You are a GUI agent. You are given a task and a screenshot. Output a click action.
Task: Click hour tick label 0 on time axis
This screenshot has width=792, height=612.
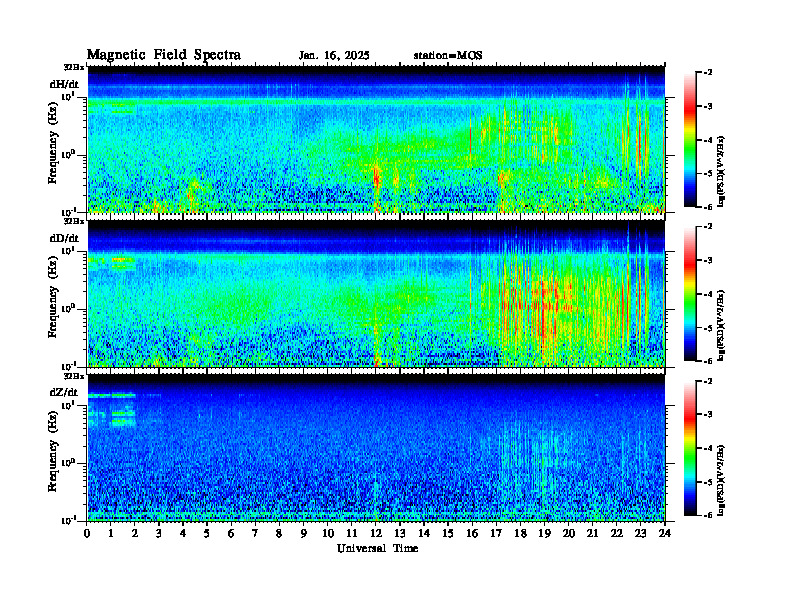[87, 534]
